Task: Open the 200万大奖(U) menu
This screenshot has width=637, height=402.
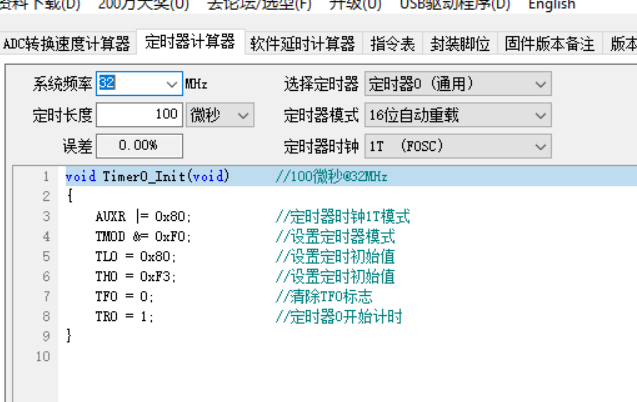Action: coord(143,5)
